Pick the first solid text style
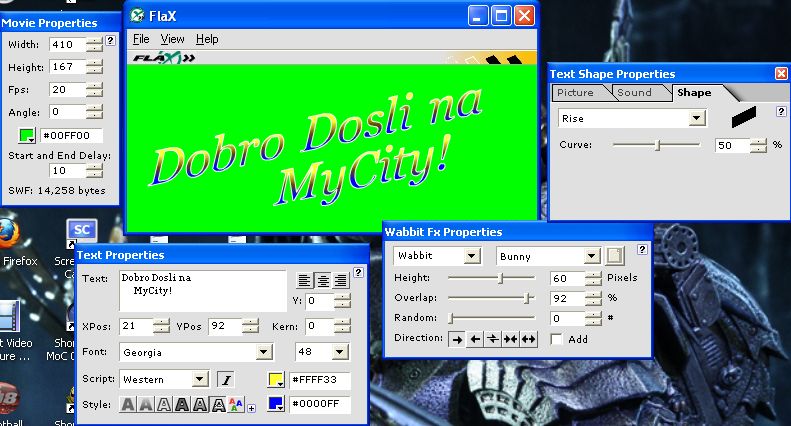 [128, 404]
